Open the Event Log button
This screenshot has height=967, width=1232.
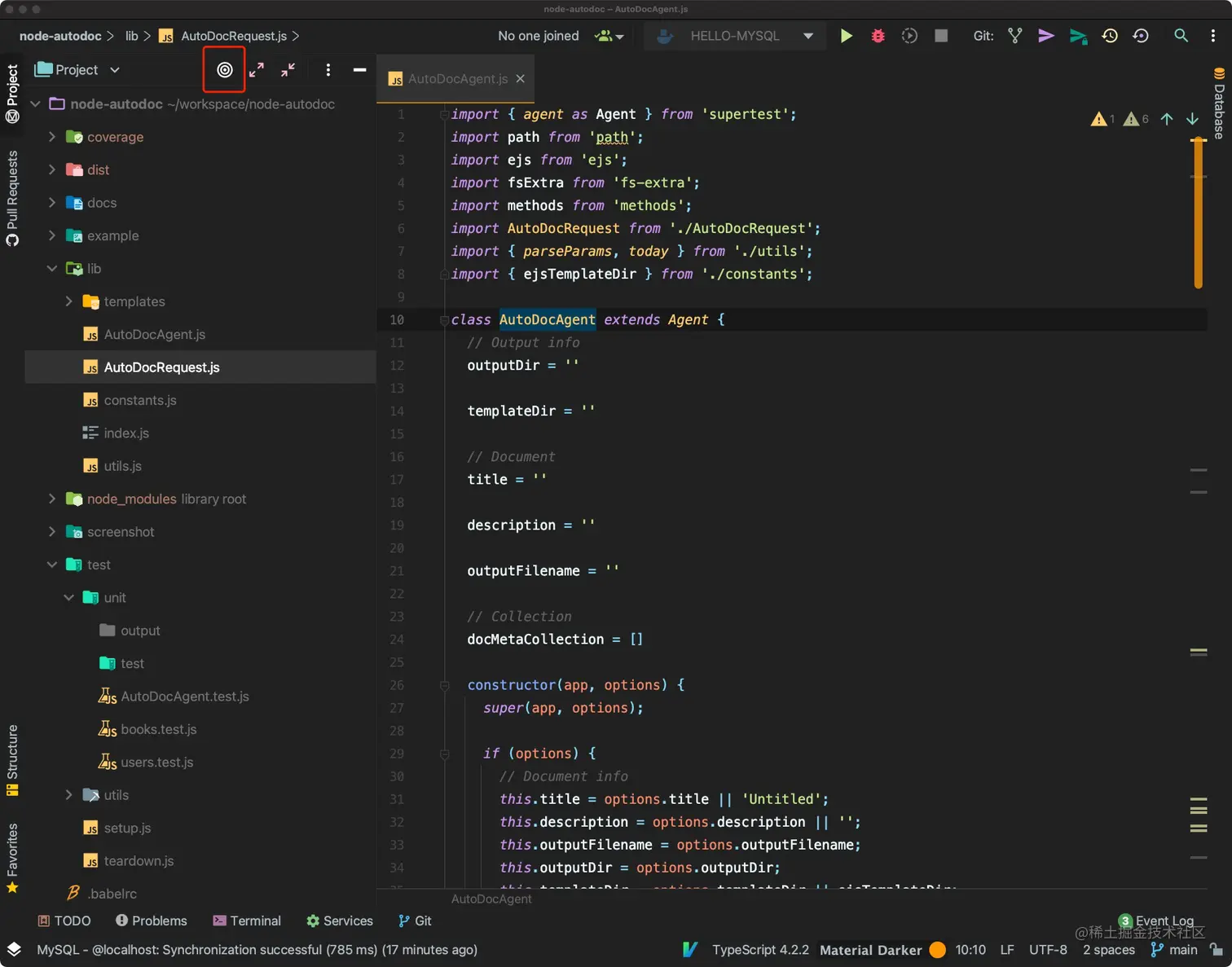point(1157,921)
